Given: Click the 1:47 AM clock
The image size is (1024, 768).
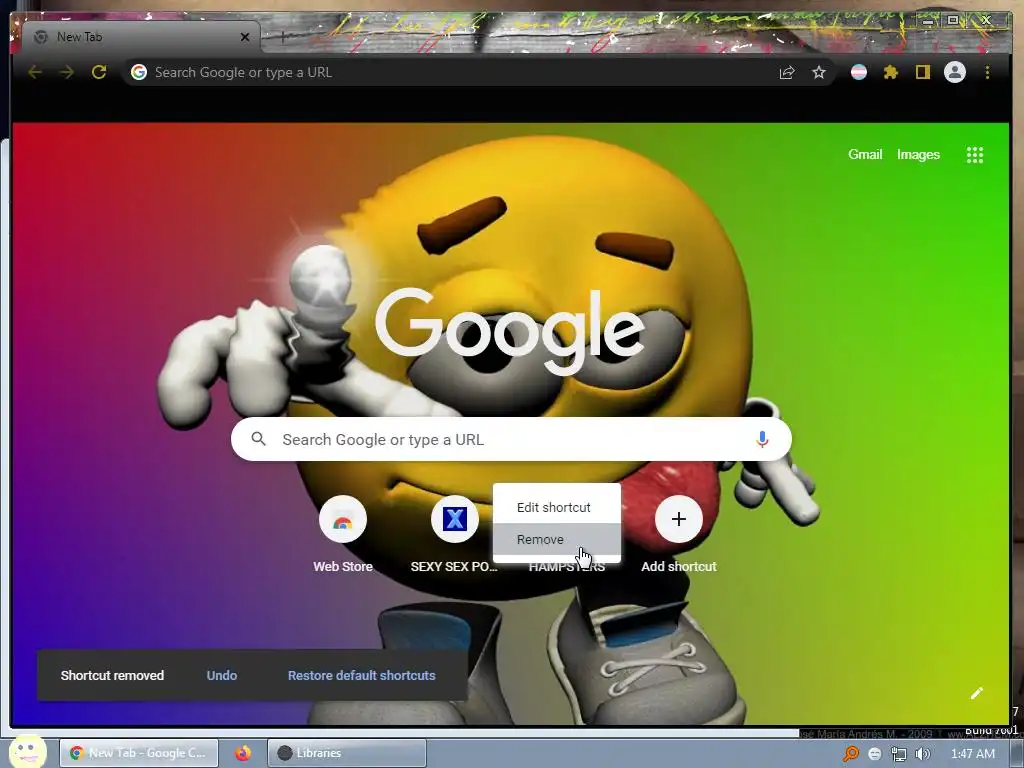Looking at the screenshot, I should [x=973, y=754].
